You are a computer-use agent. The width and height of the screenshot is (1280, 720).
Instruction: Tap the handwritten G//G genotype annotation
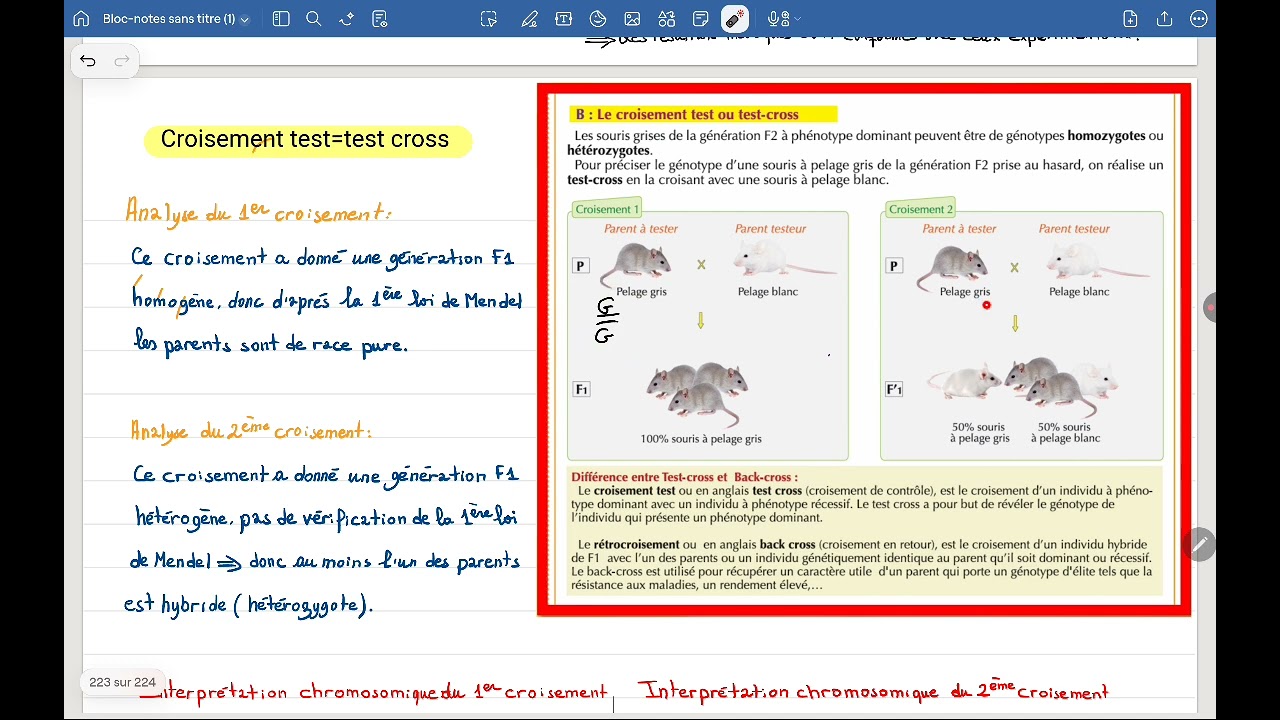[606, 321]
